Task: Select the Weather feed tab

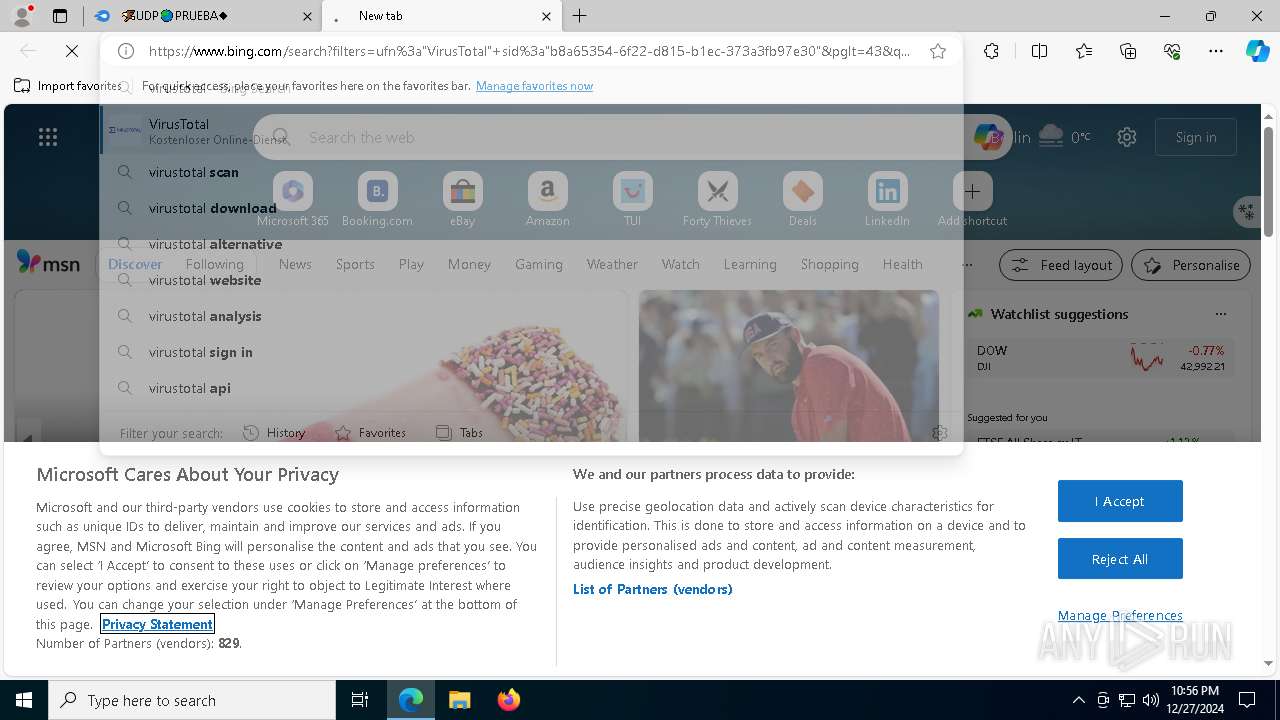Action: coord(612,264)
